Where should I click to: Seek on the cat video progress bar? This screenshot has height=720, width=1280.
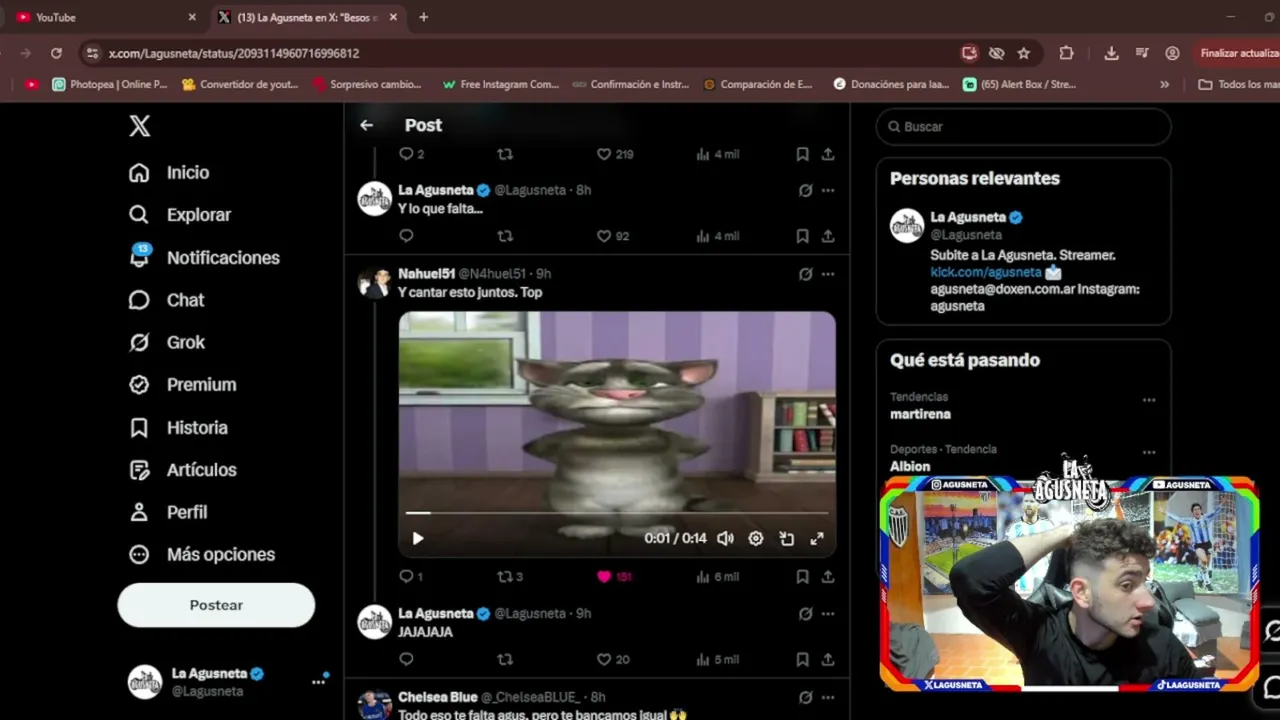pos(617,513)
